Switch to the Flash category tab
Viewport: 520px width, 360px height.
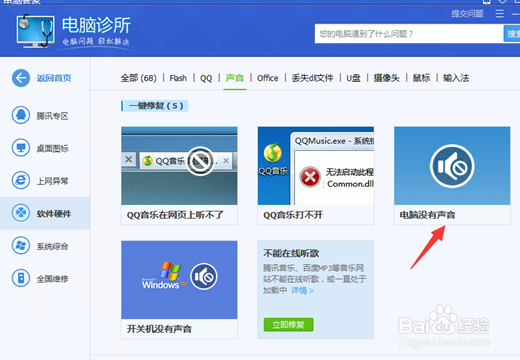pyautogui.click(x=178, y=78)
